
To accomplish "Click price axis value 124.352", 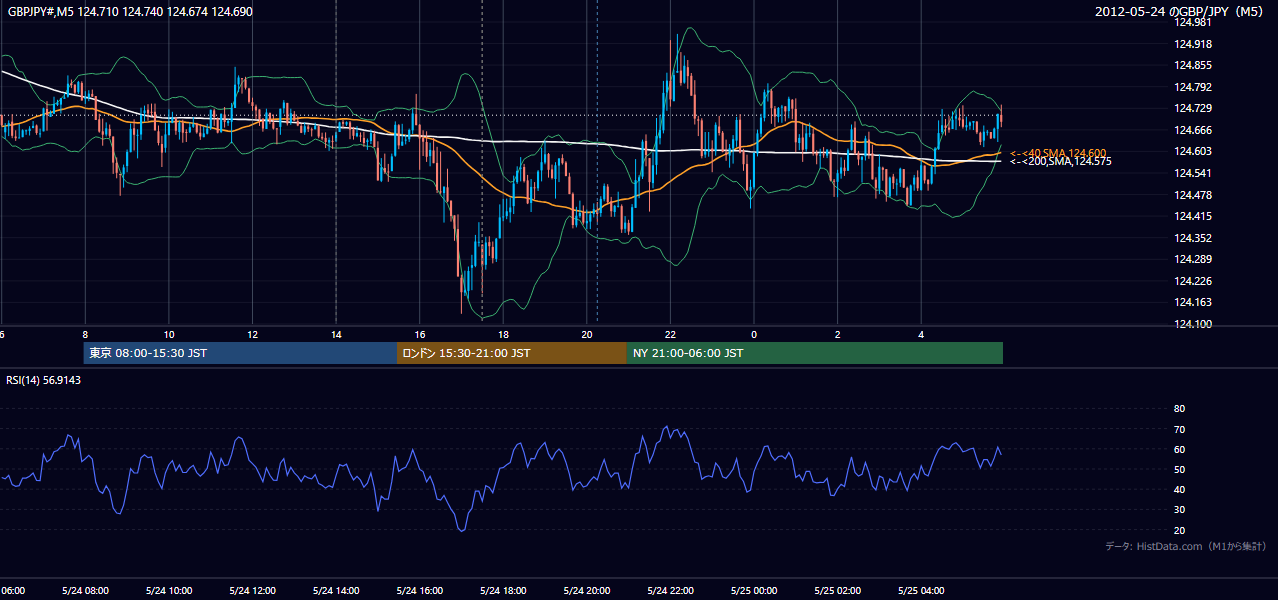I will coord(1193,238).
